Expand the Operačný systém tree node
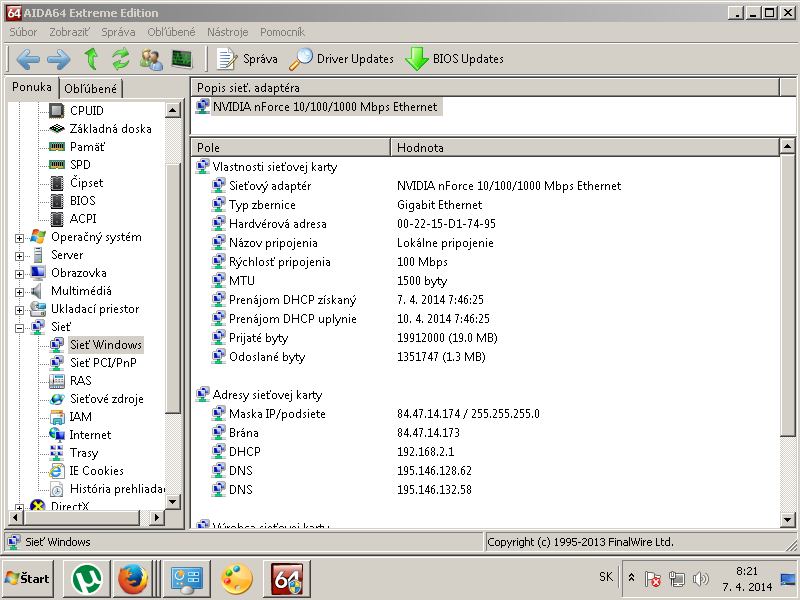This screenshot has height=600, width=800. tap(19, 238)
